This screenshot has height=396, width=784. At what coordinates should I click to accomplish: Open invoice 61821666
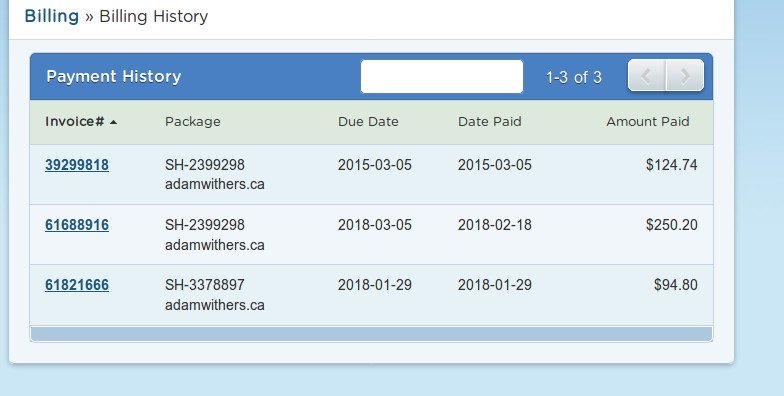[x=77, y=285]
